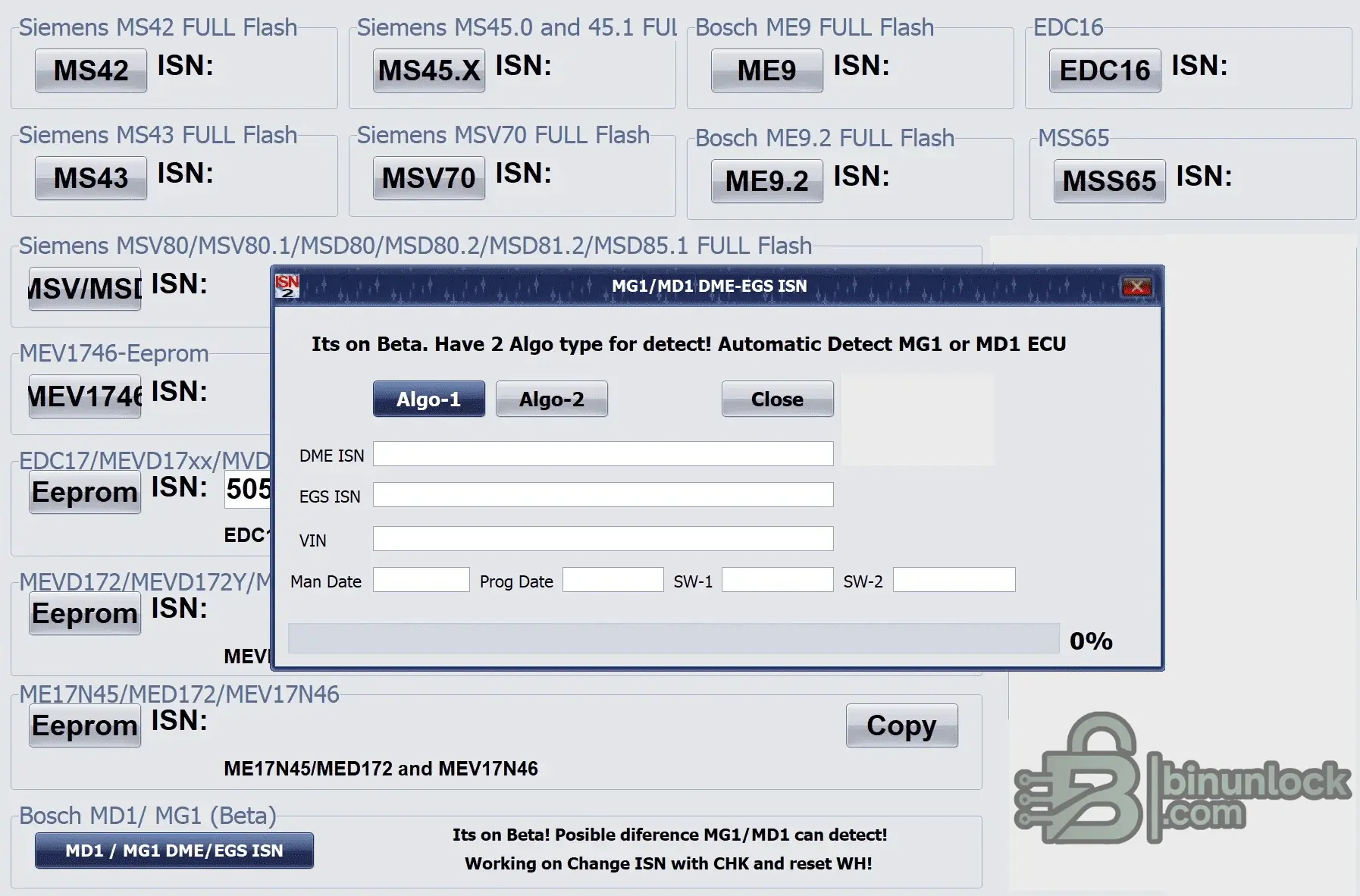Select the Prog Date field
The image size is (1360, 896).
coord(613,580)
